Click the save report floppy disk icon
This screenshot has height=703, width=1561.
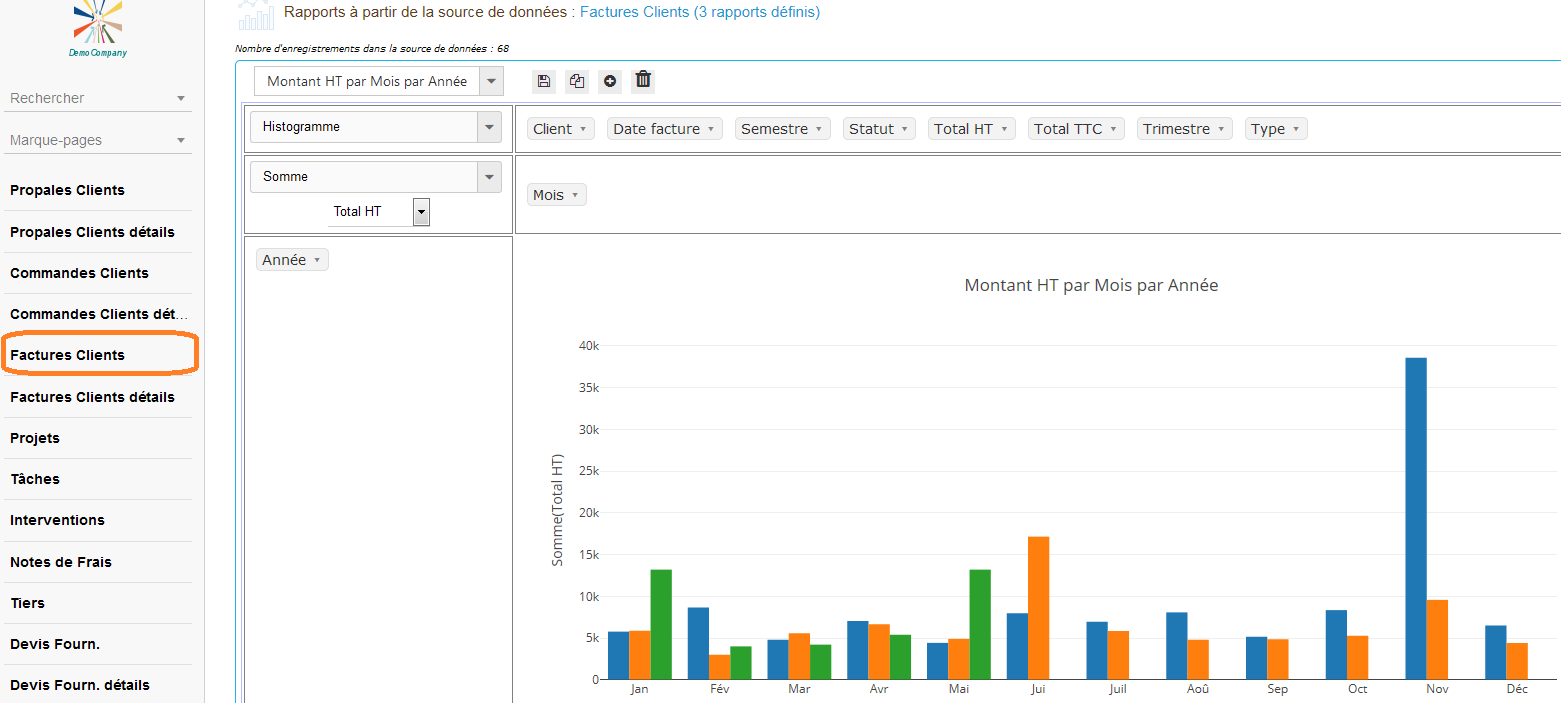pyautogui.click(x=543, y=81)
